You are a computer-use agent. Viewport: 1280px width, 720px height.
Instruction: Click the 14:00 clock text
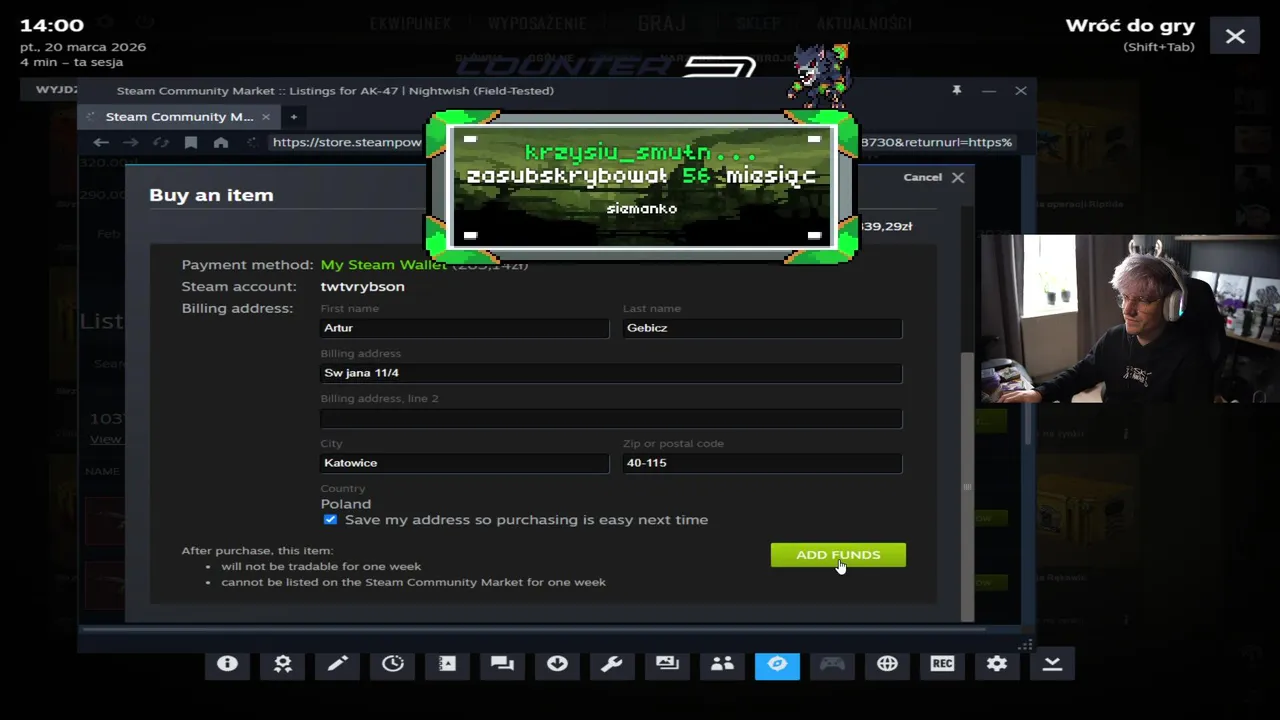tap(53, 24)
